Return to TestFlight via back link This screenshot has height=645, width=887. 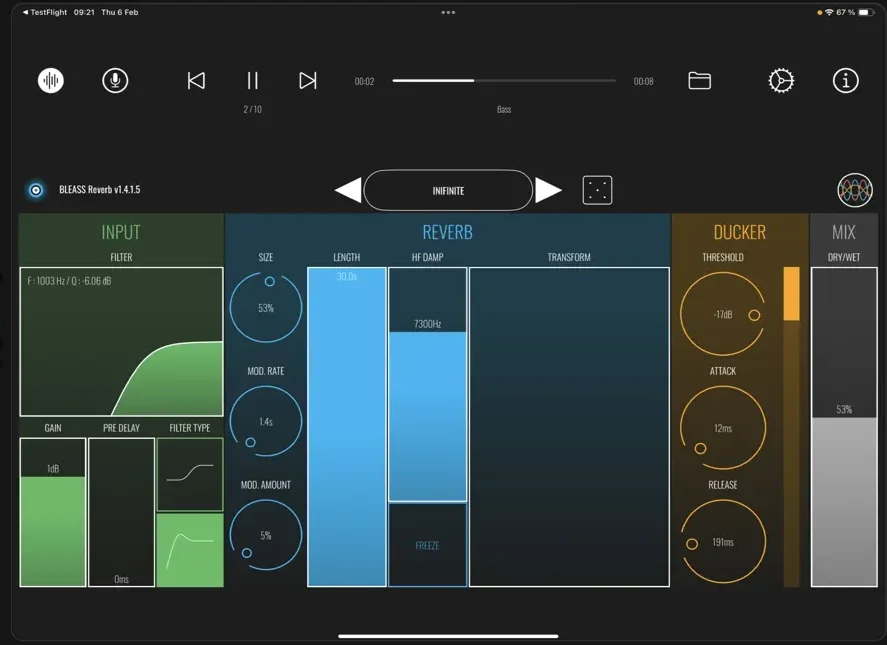tap(45, 12)
